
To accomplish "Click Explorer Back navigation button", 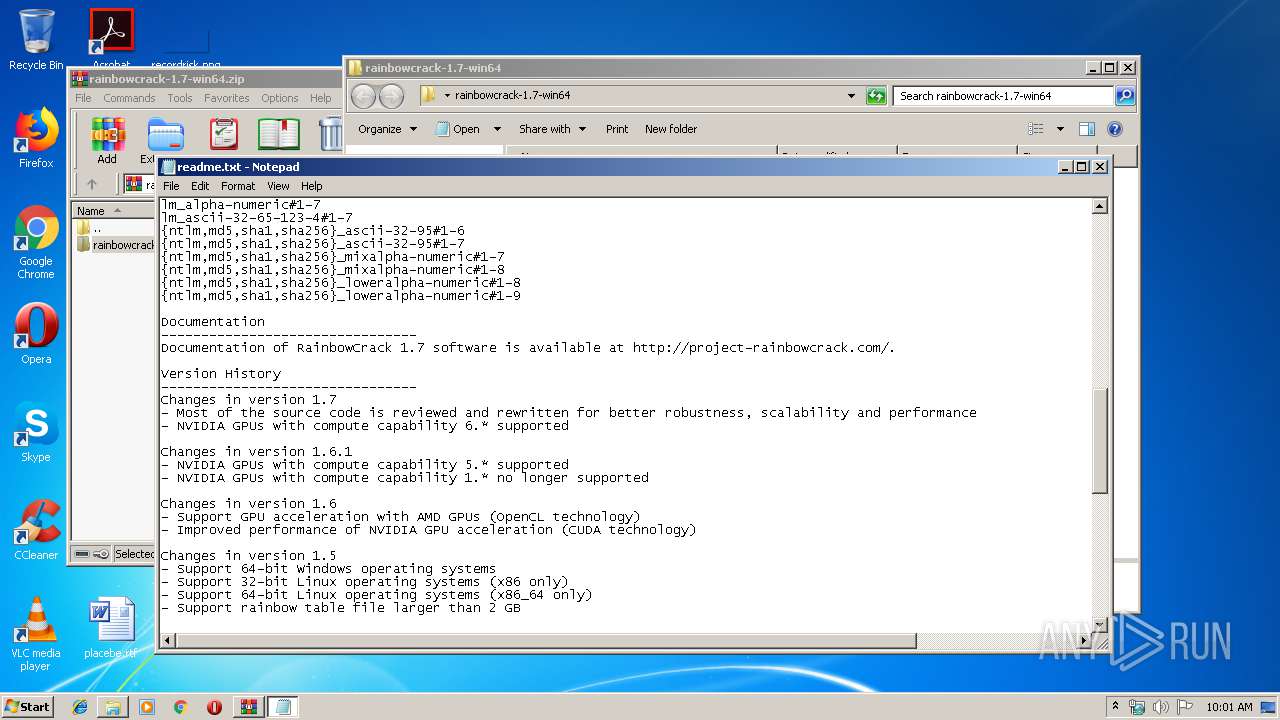I will pyautogui.click(x=364, y=96).
